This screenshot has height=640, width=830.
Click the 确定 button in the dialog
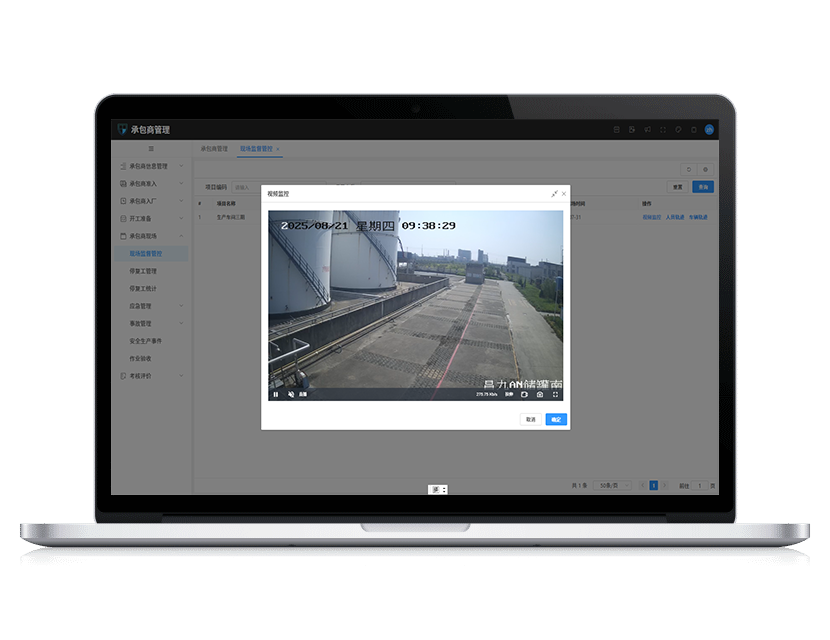[x=556, y=419]
